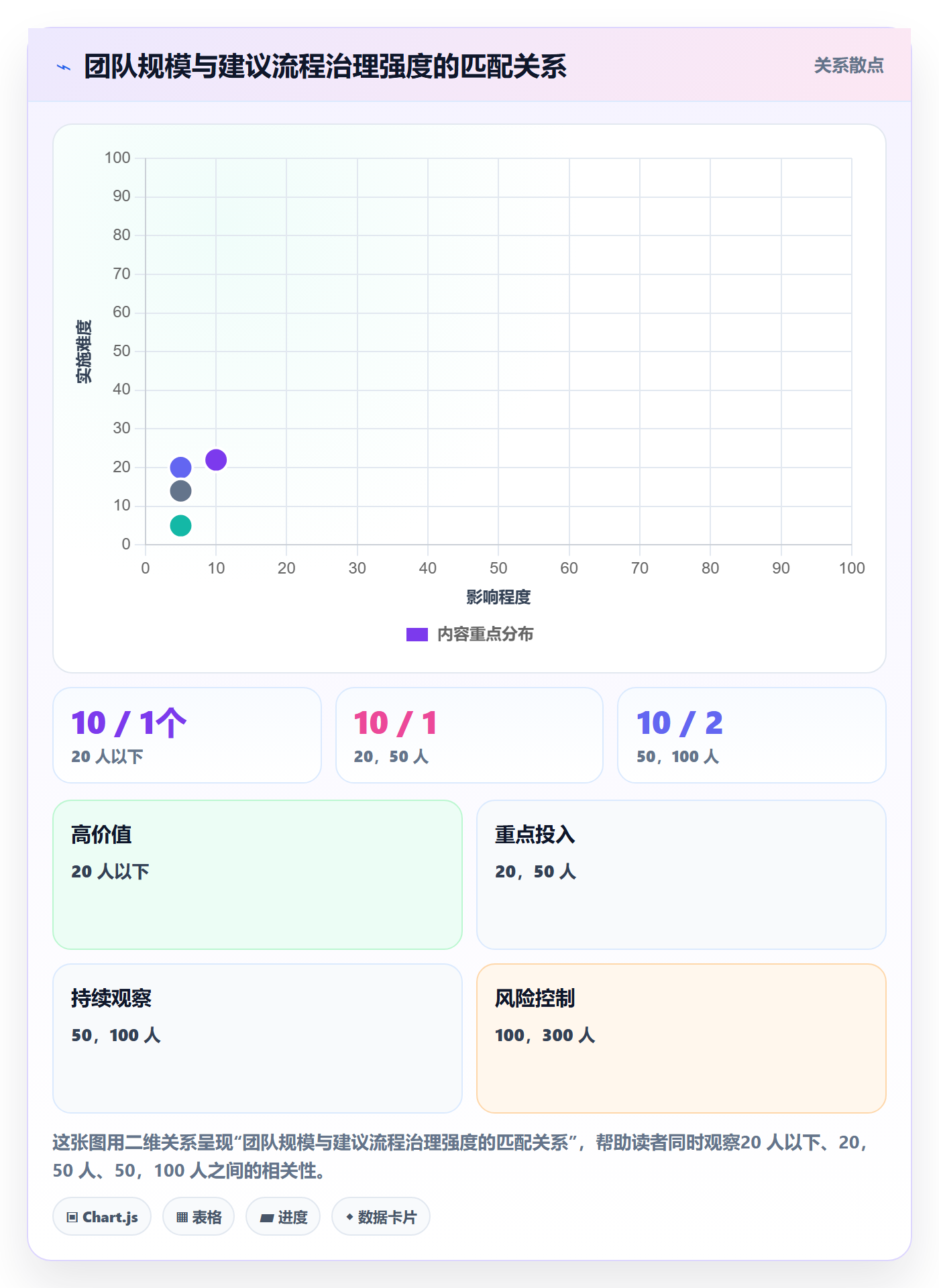
Task: Click the legend label 内容重点分布
Action: coord(485,635)
